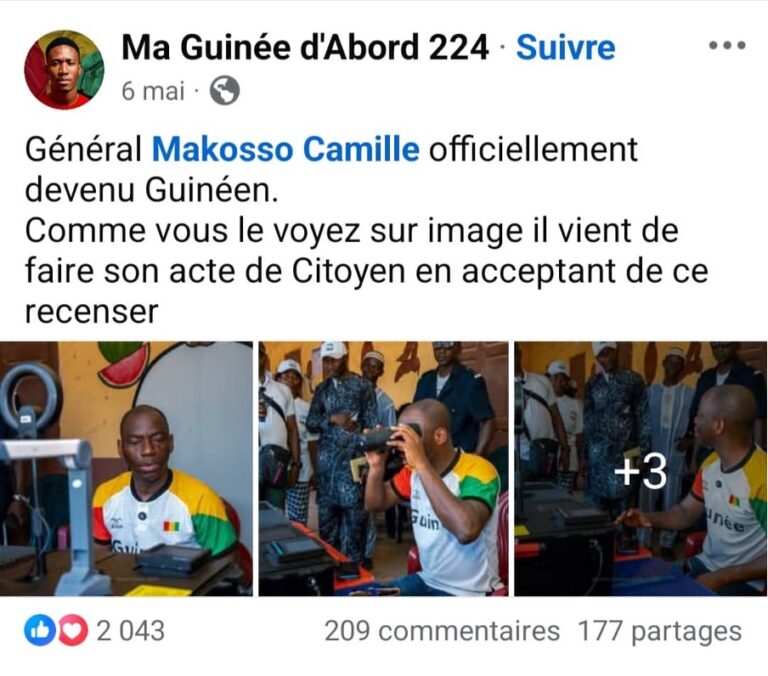
Task: Click the blue thumbs-up reaction icon
Action: click(40, 630)
